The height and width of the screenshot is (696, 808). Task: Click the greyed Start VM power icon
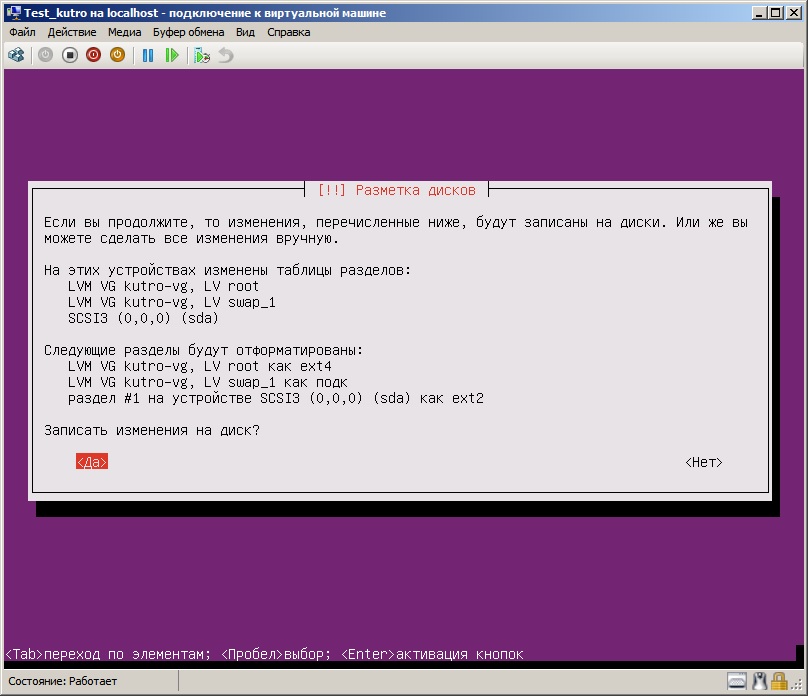[45, 55]
